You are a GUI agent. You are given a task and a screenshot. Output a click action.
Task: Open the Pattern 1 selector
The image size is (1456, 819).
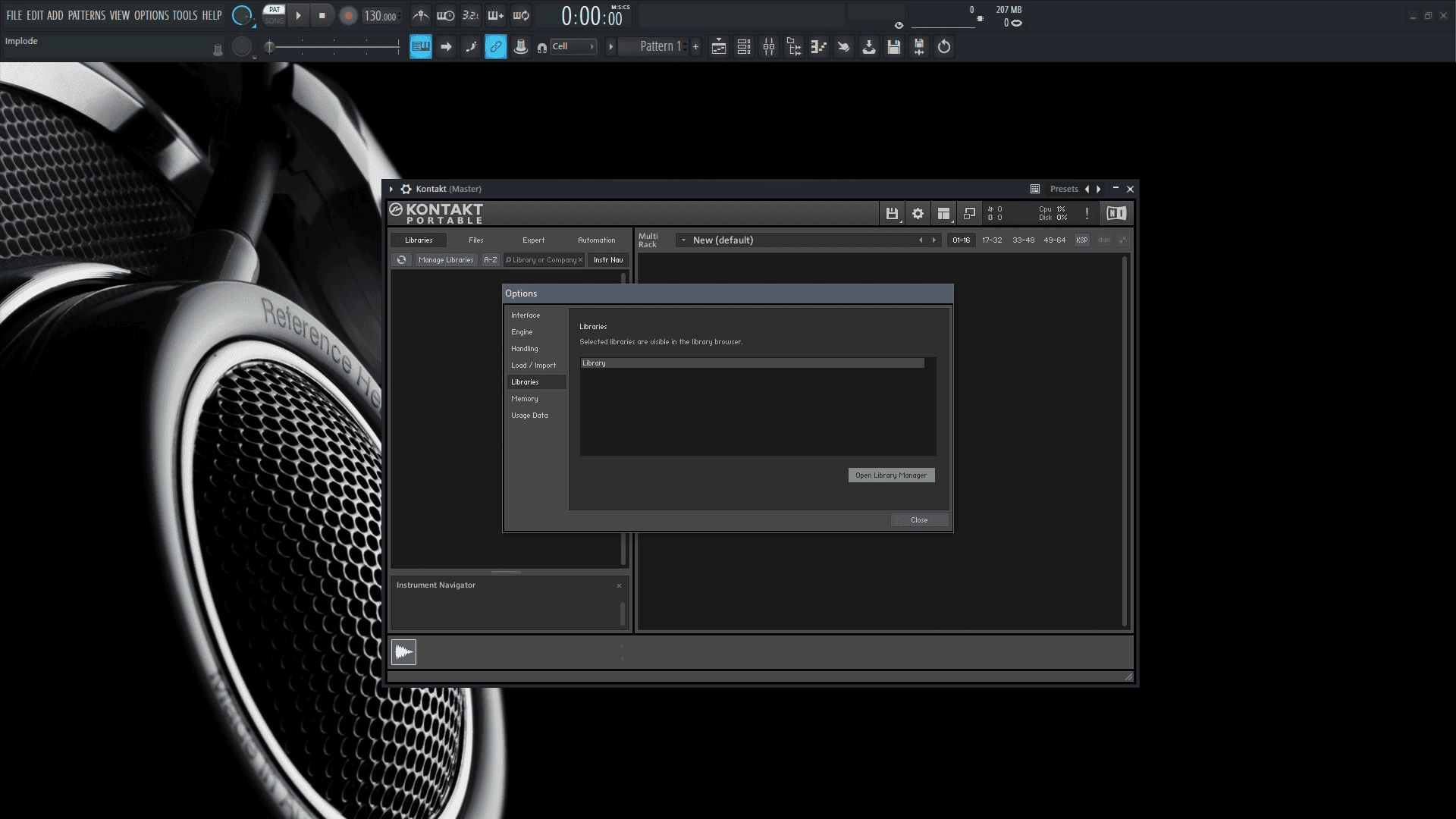(x=660, y=46)
